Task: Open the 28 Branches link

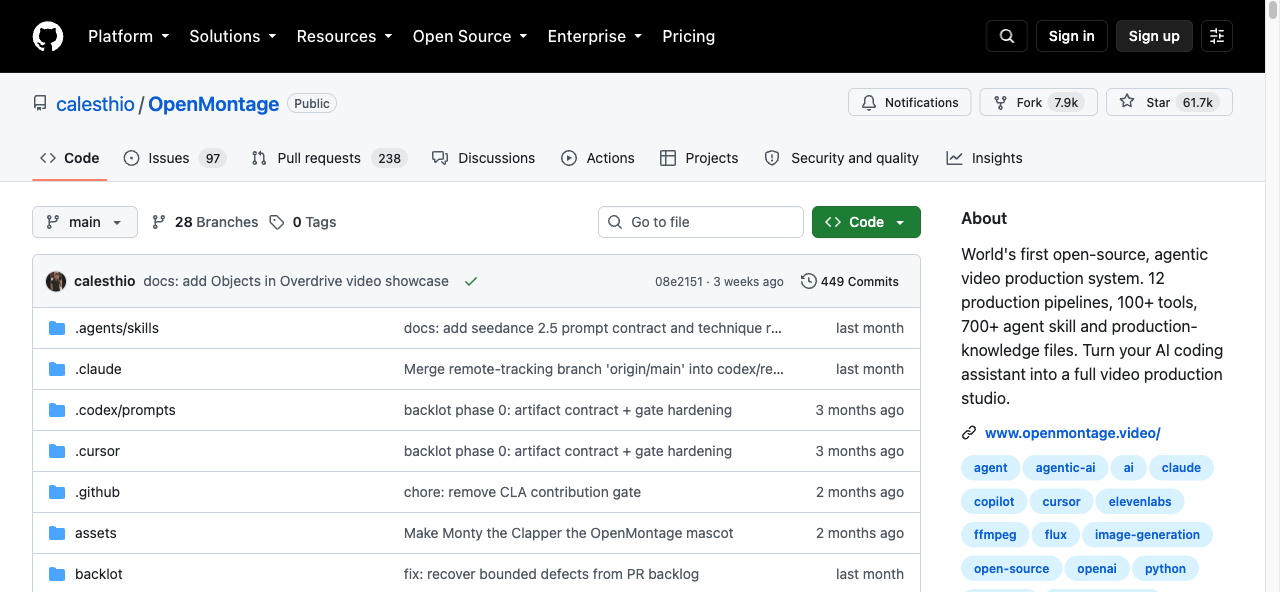Action: tap(205, 222)
